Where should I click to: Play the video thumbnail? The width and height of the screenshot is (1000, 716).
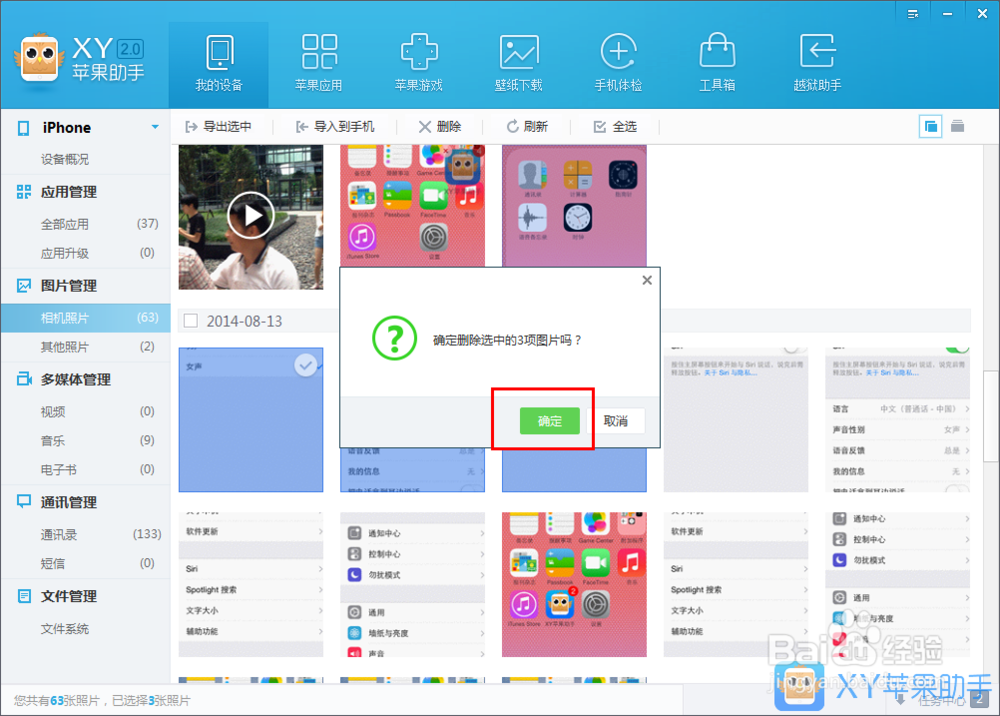click(251, 216)
